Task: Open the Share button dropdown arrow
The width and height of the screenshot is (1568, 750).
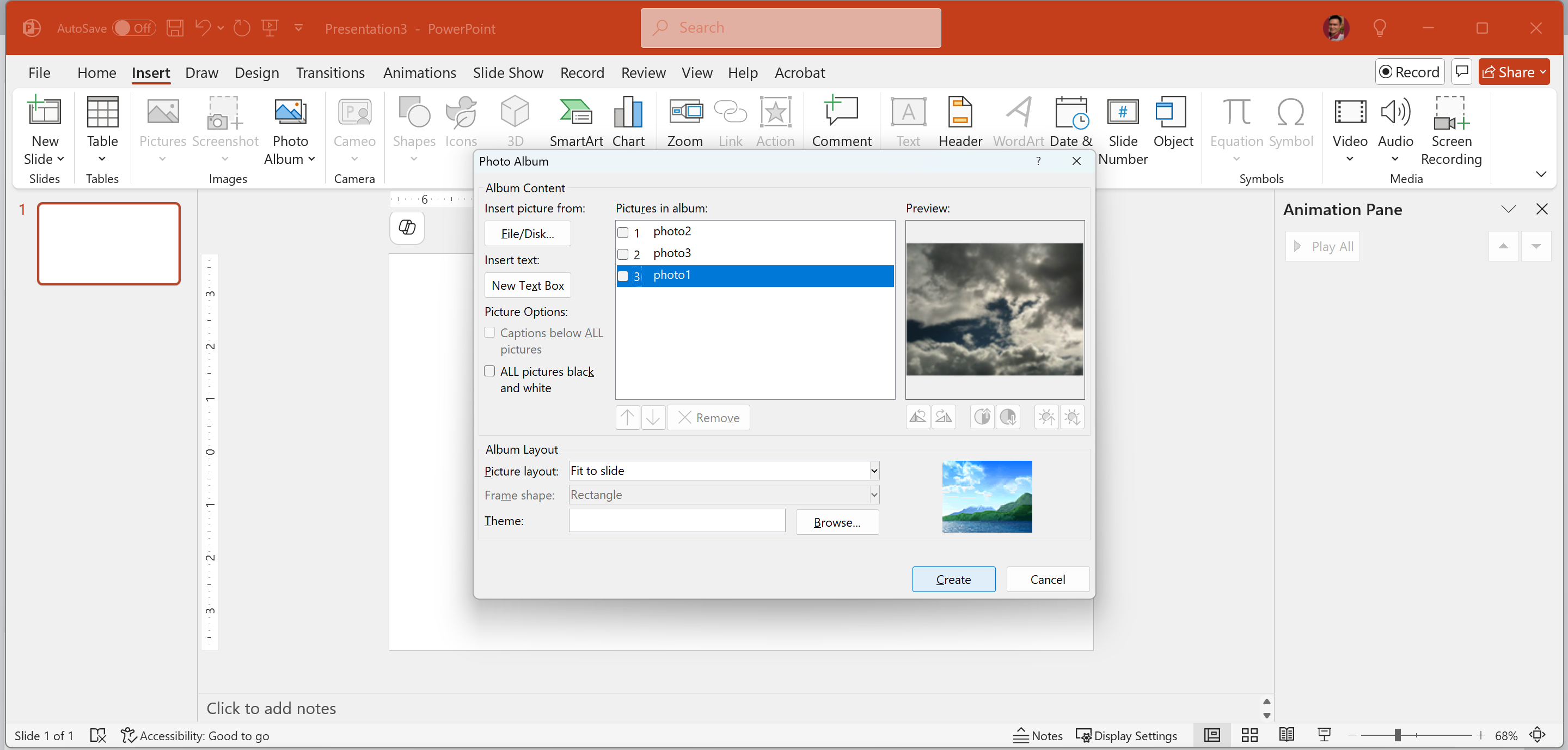Action: [1542, 72]
